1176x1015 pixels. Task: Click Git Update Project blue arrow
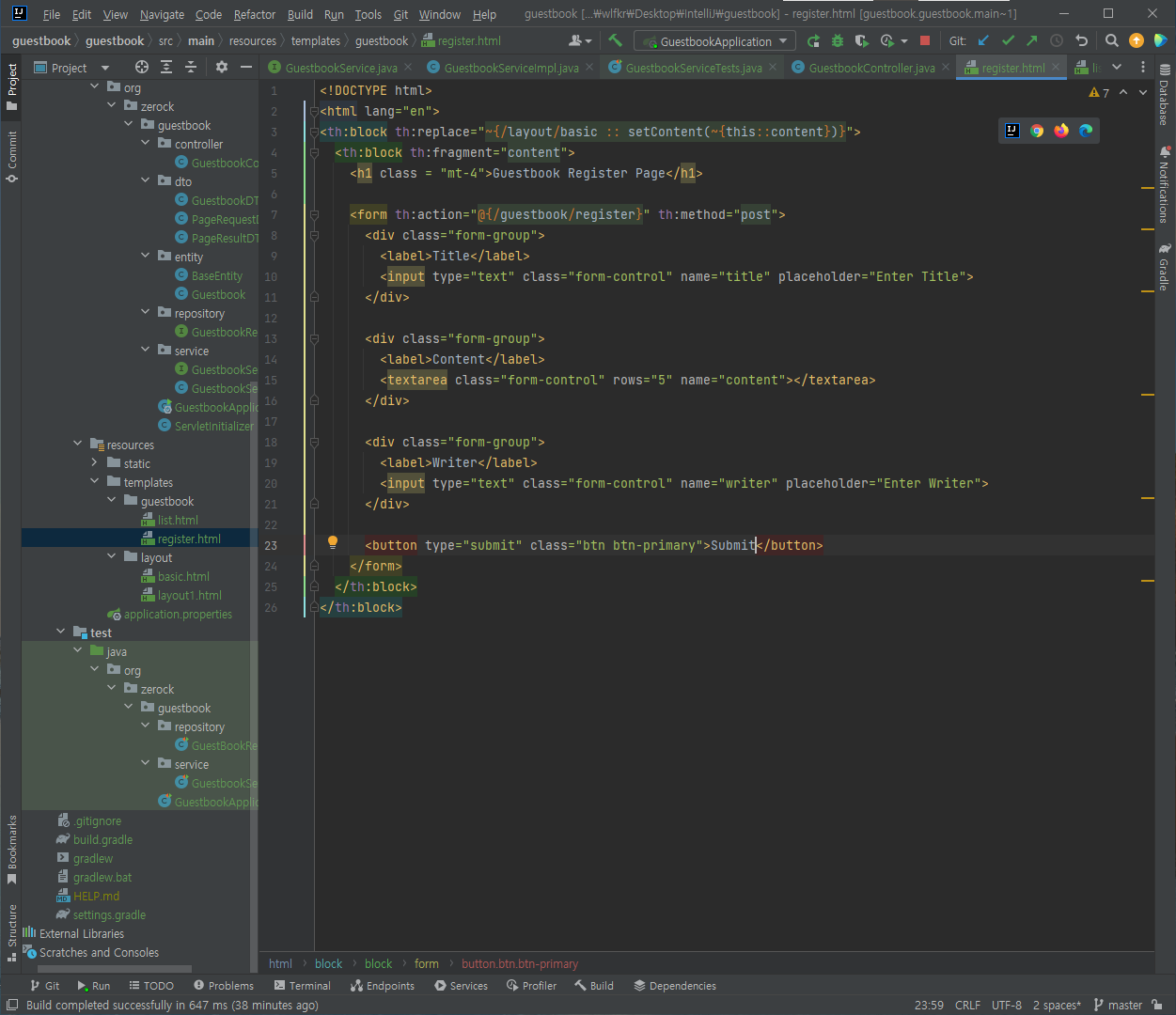(983, 40)
